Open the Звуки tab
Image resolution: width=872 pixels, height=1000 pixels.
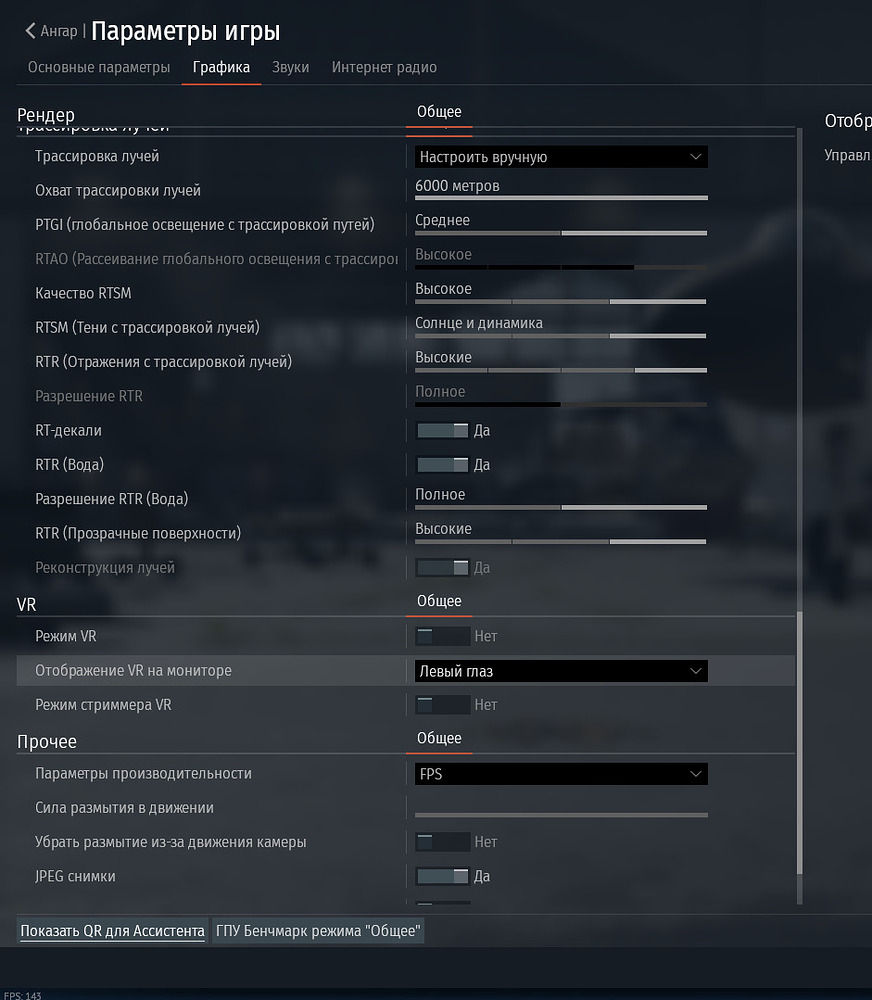point(290,67)
